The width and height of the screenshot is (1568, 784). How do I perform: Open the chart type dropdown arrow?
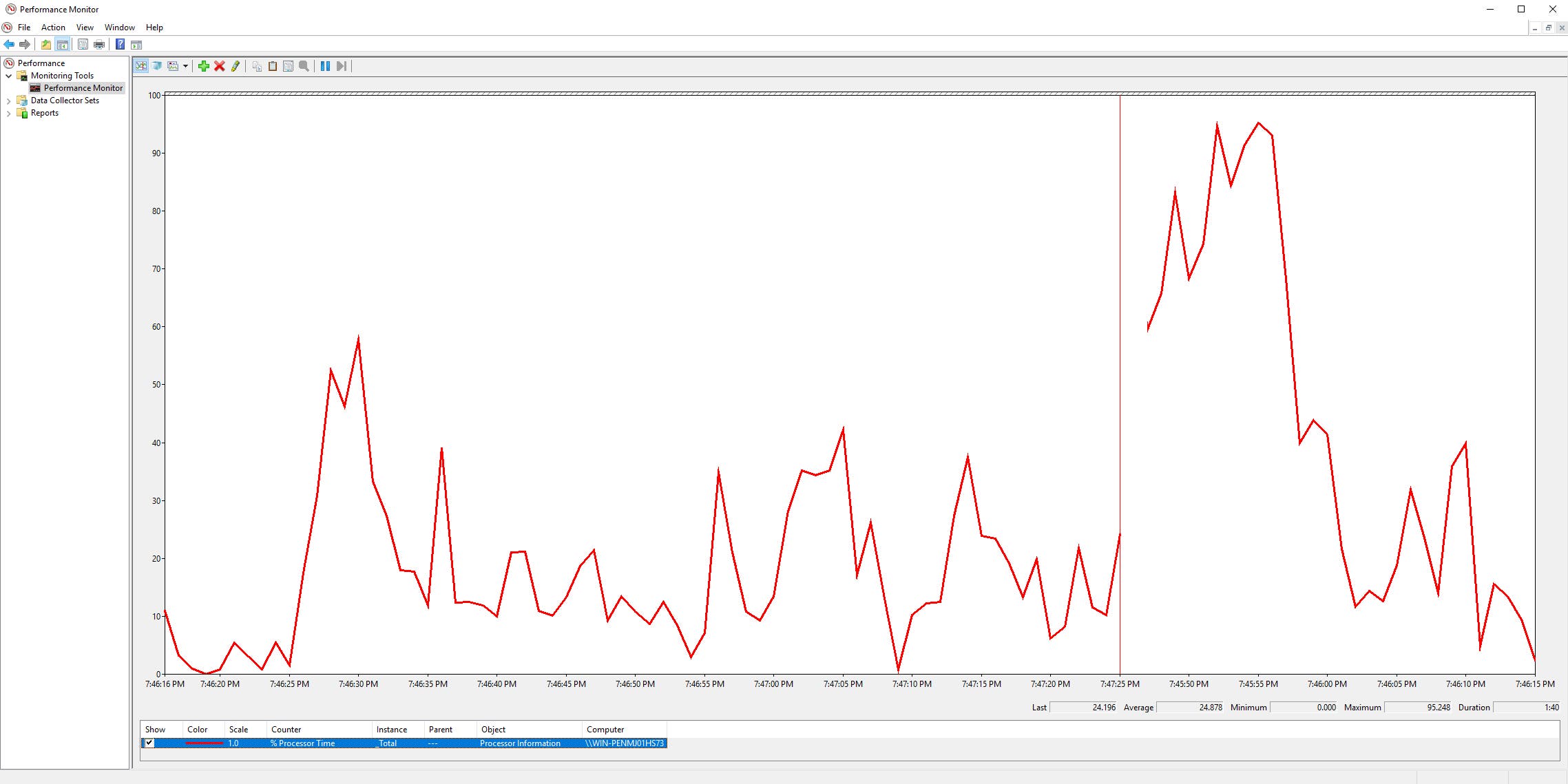[x=185, y=66]
